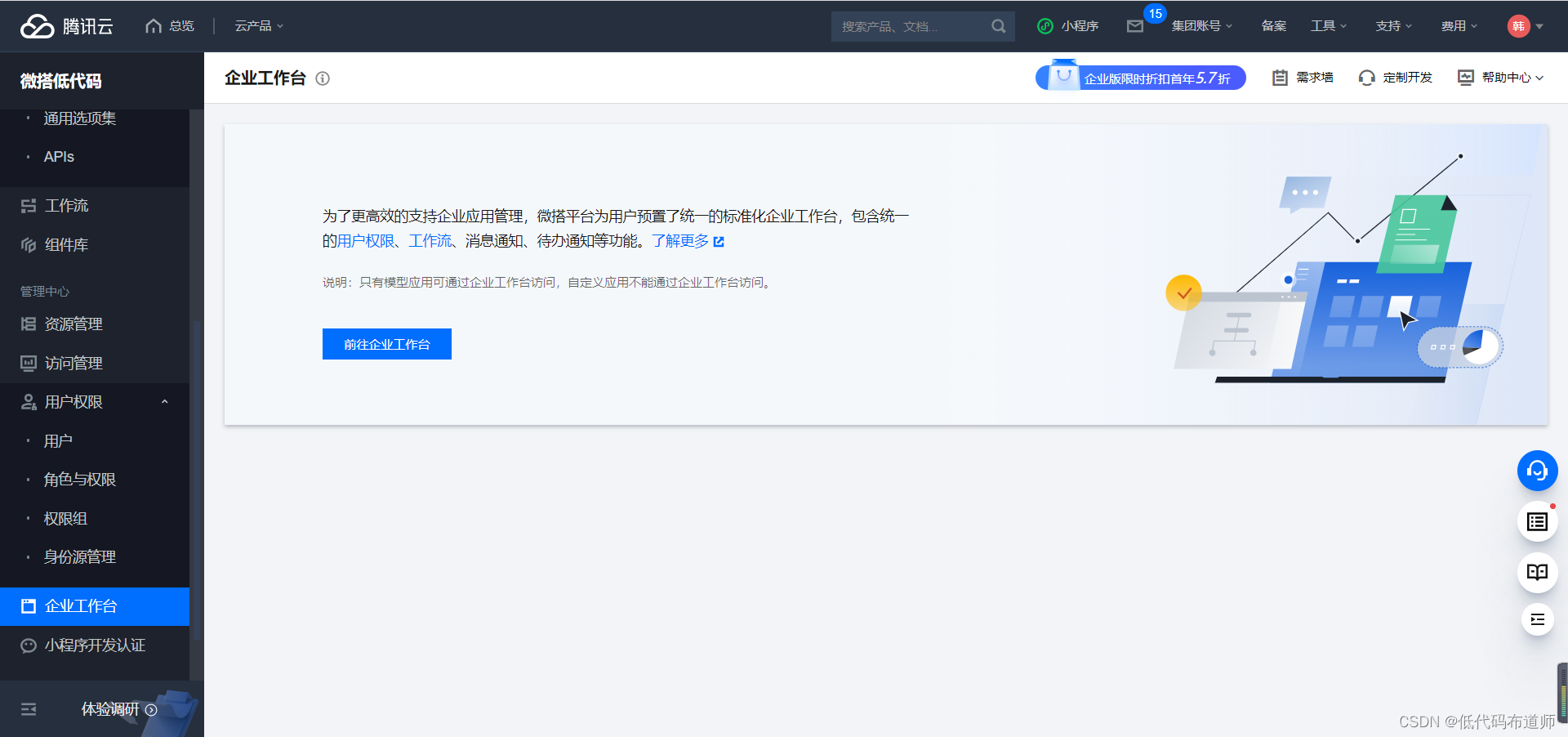1568x737 pixels.
Task: Click the 资源管理 sidebar icon
Action: click(x=29, y=324)
